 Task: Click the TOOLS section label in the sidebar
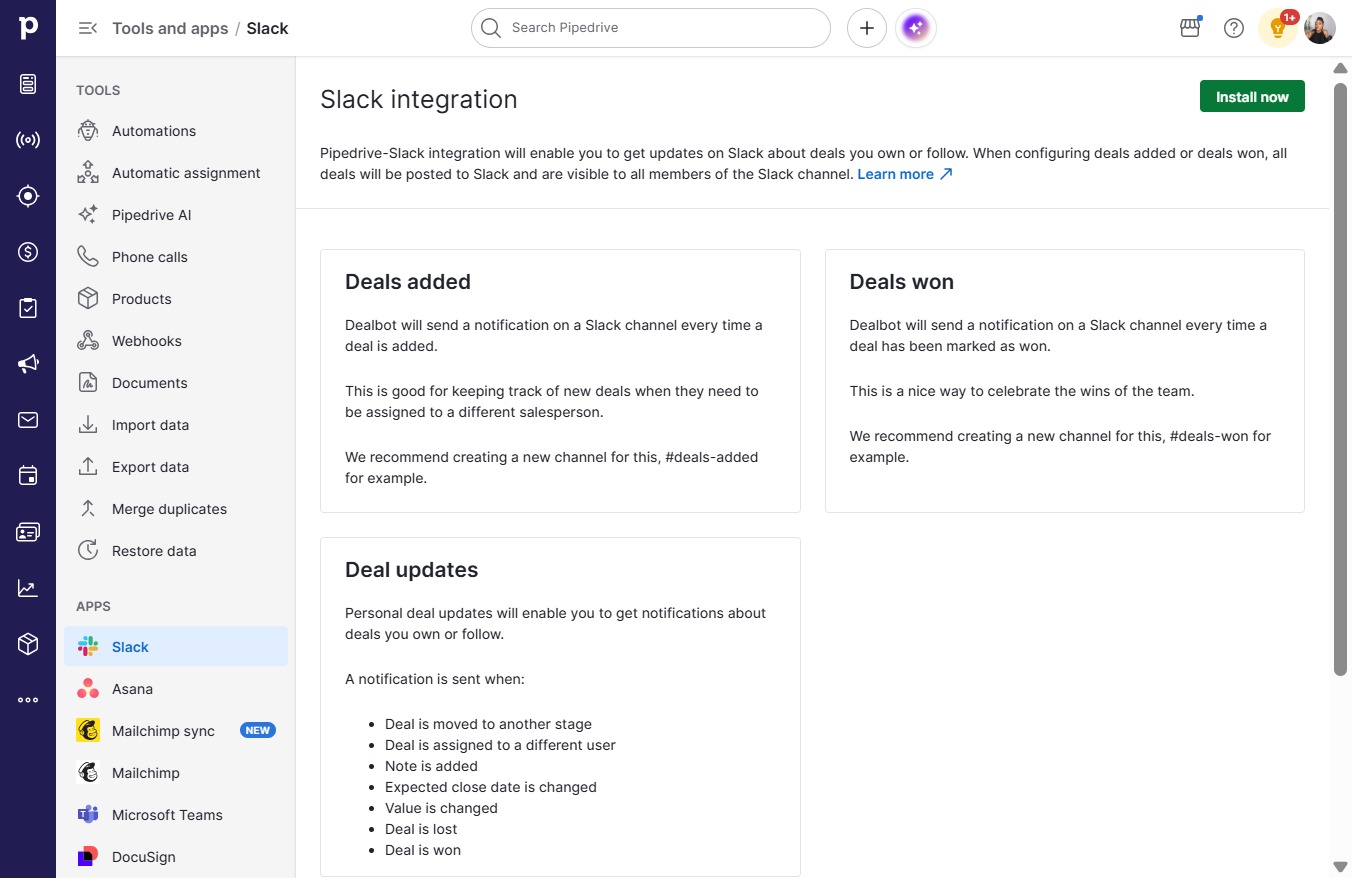98,90
